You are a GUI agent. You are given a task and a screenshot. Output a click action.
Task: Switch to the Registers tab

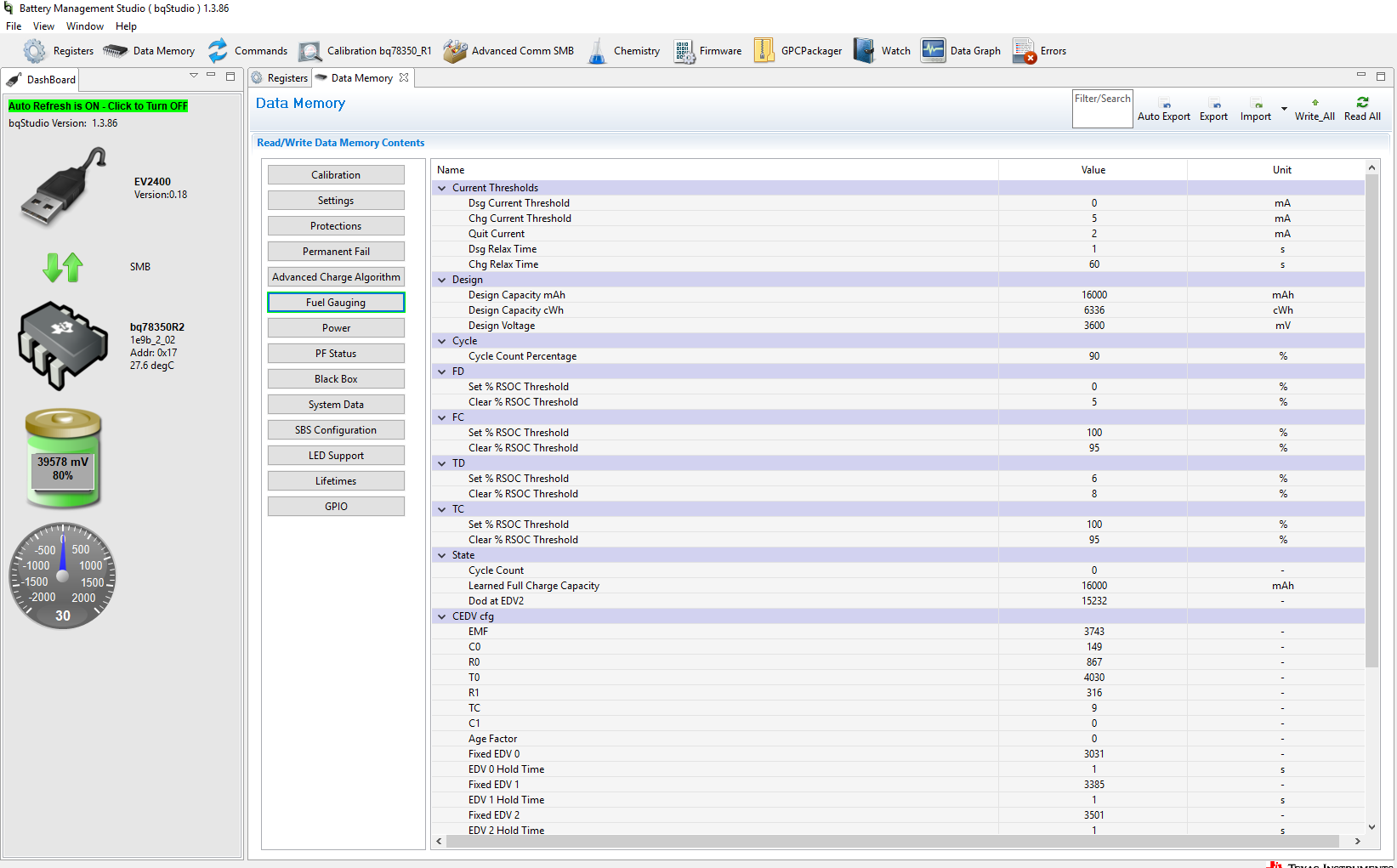[x=280, y=78]
